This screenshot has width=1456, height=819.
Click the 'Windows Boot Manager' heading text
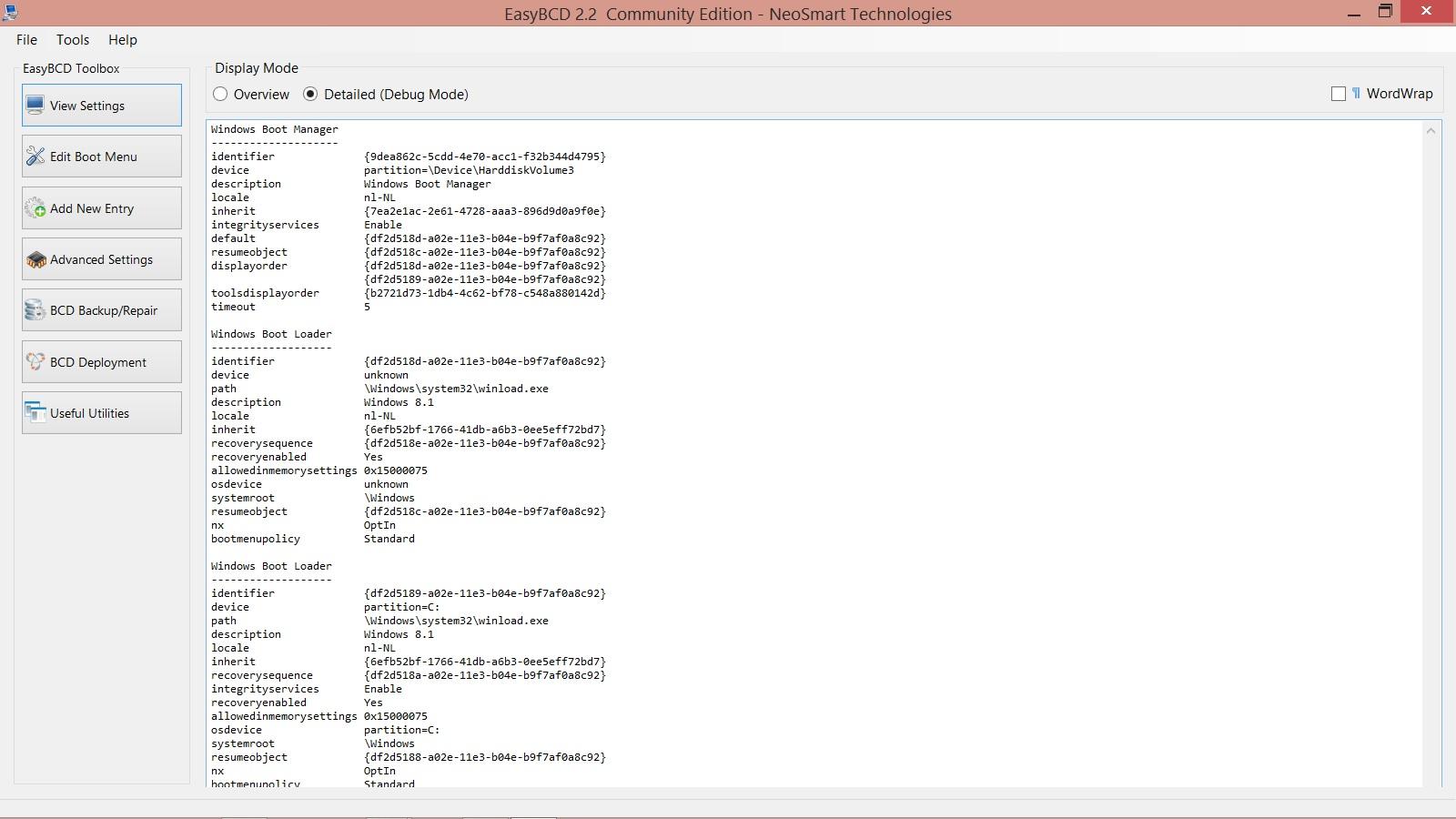[x=275, y=129]
